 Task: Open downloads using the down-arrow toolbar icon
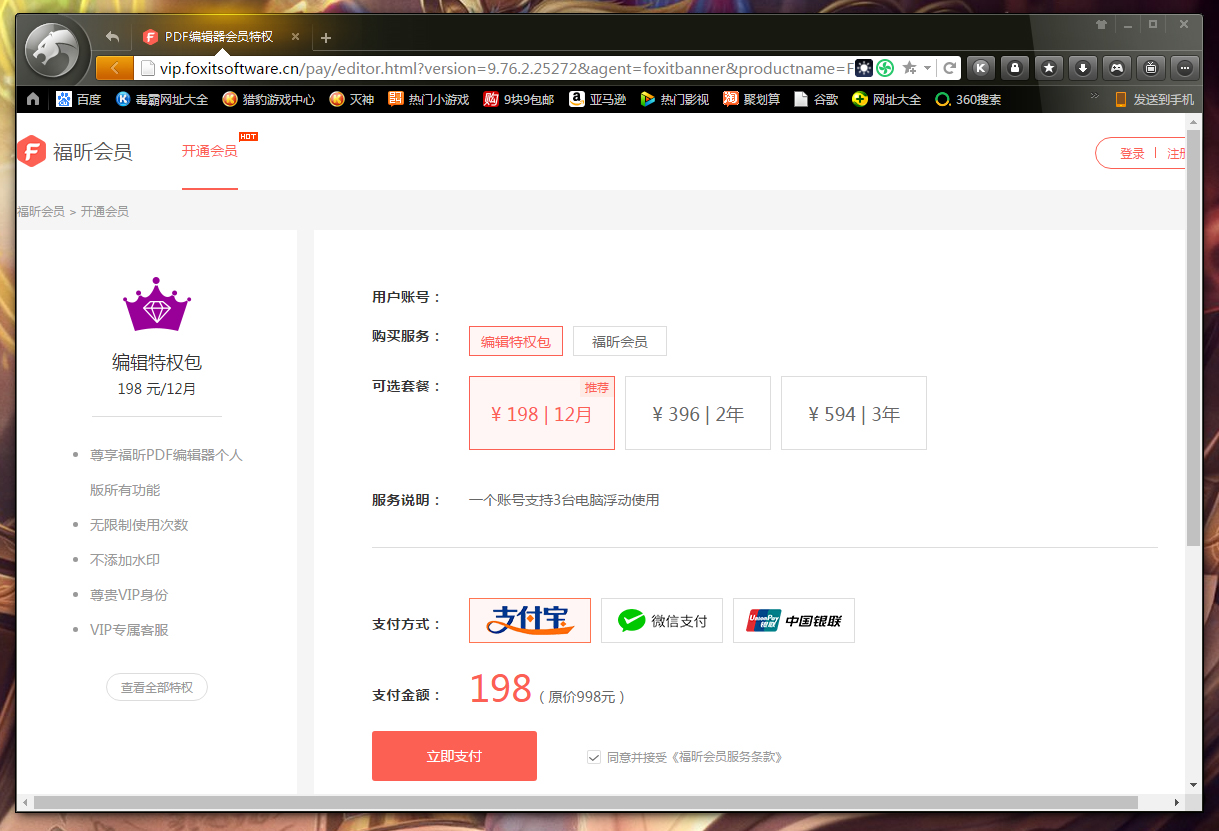coord(1082,68)
